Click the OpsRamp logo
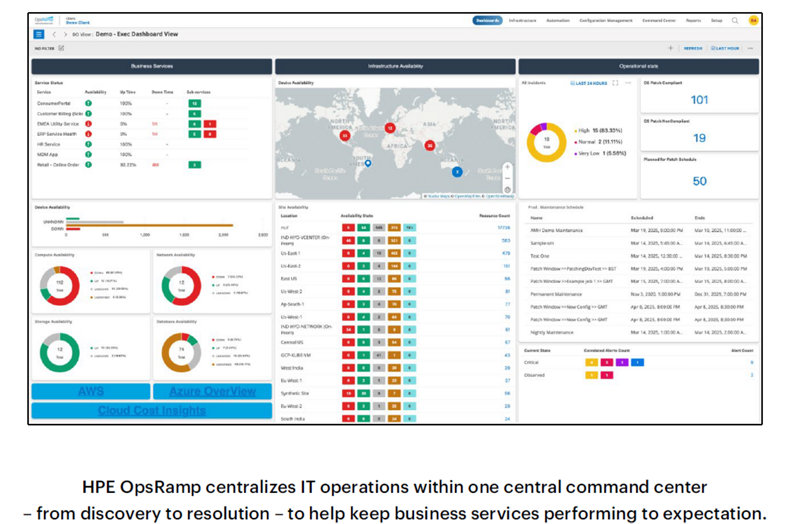The width and height of the screenshot is (800, 524). 44,20
